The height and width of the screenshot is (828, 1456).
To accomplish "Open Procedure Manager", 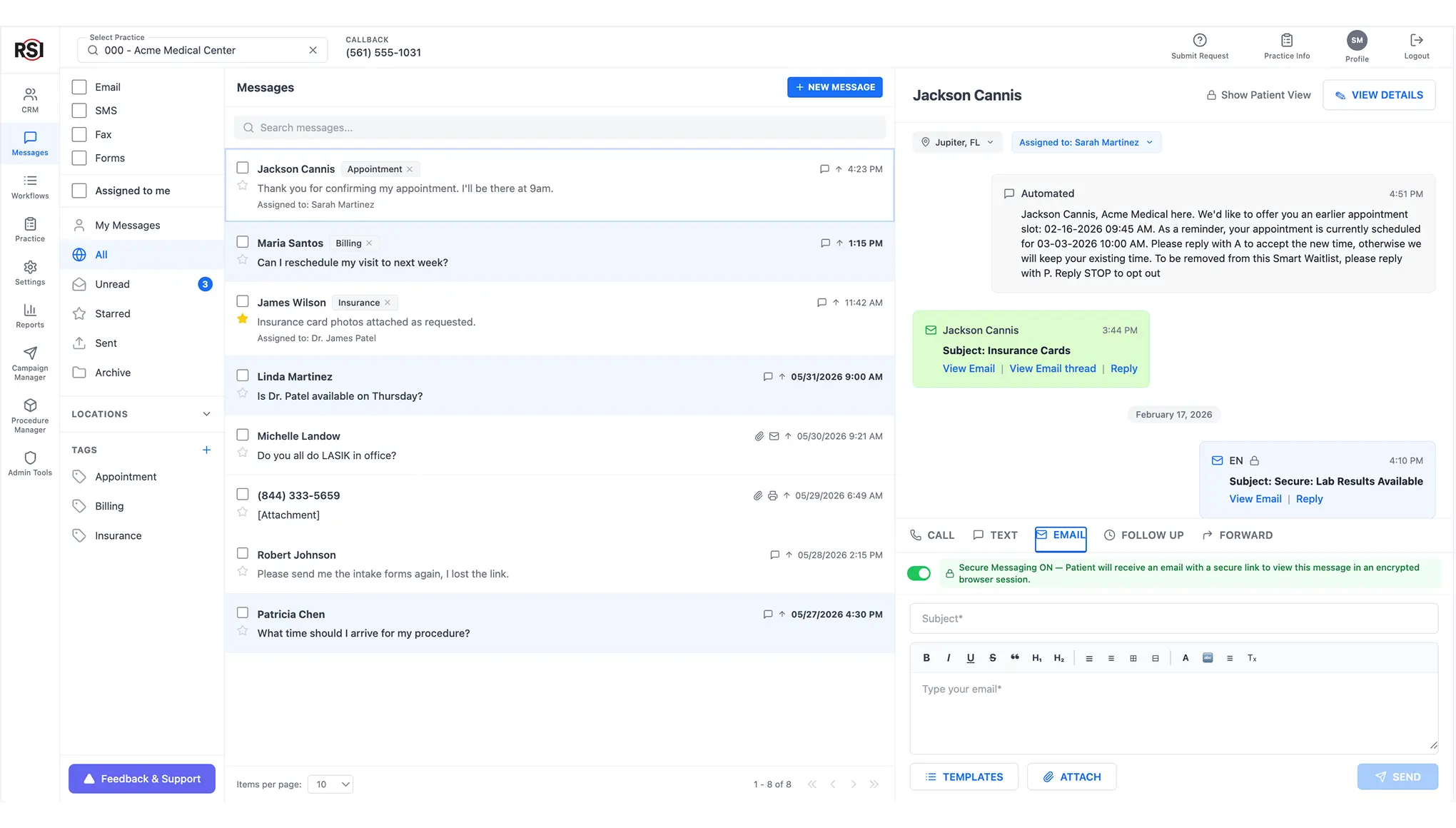I will coord(30,415).
